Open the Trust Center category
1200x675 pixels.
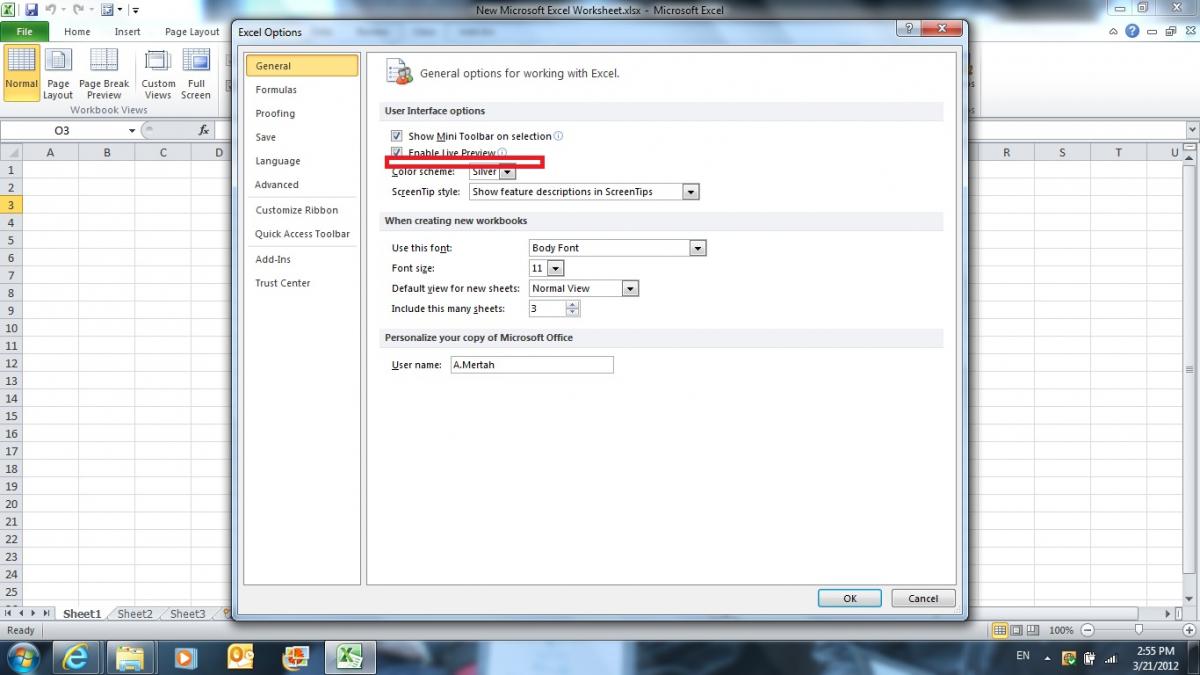point(302,283)
